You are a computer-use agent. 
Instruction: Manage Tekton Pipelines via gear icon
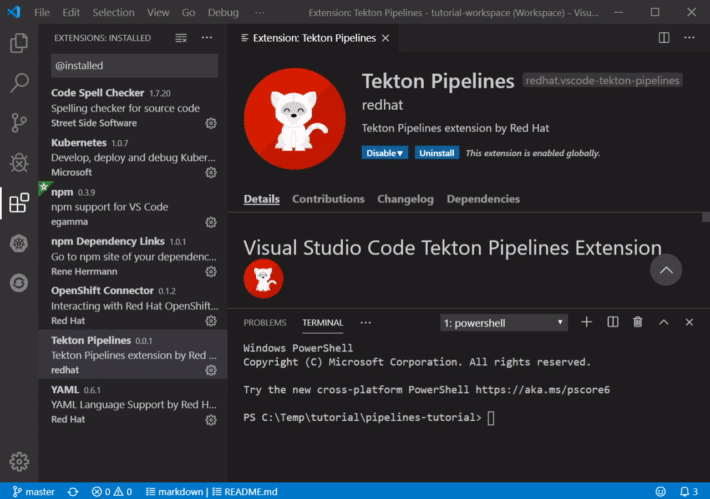click(211, 370)
